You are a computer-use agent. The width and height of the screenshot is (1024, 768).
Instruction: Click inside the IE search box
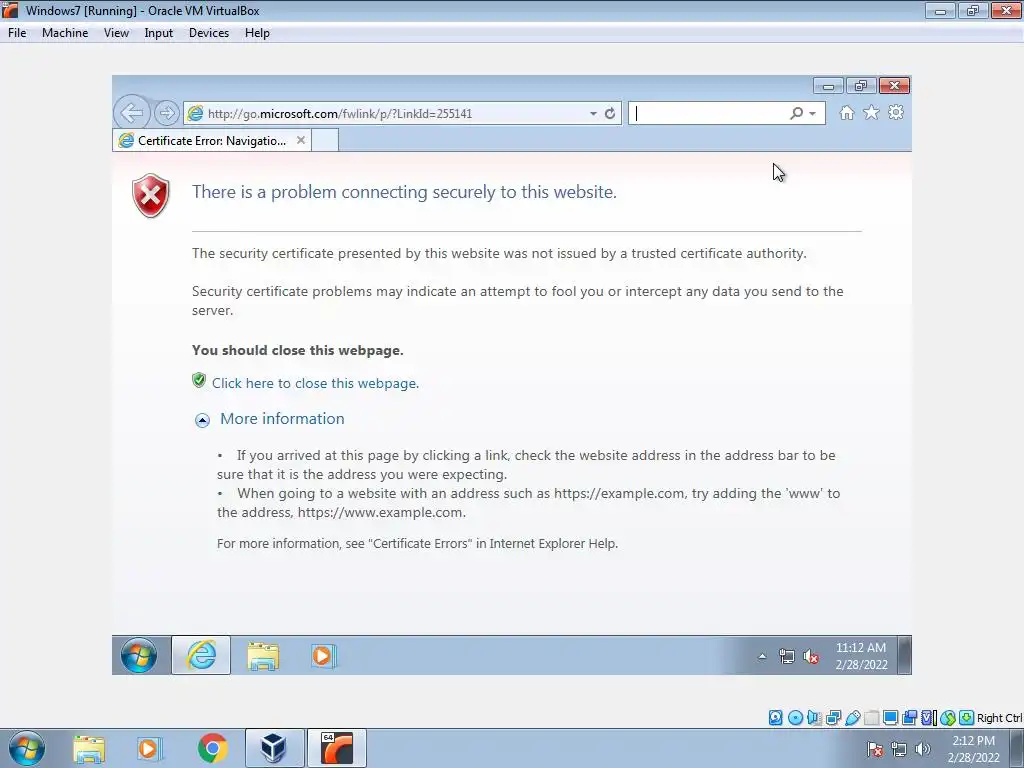(709, 113)
